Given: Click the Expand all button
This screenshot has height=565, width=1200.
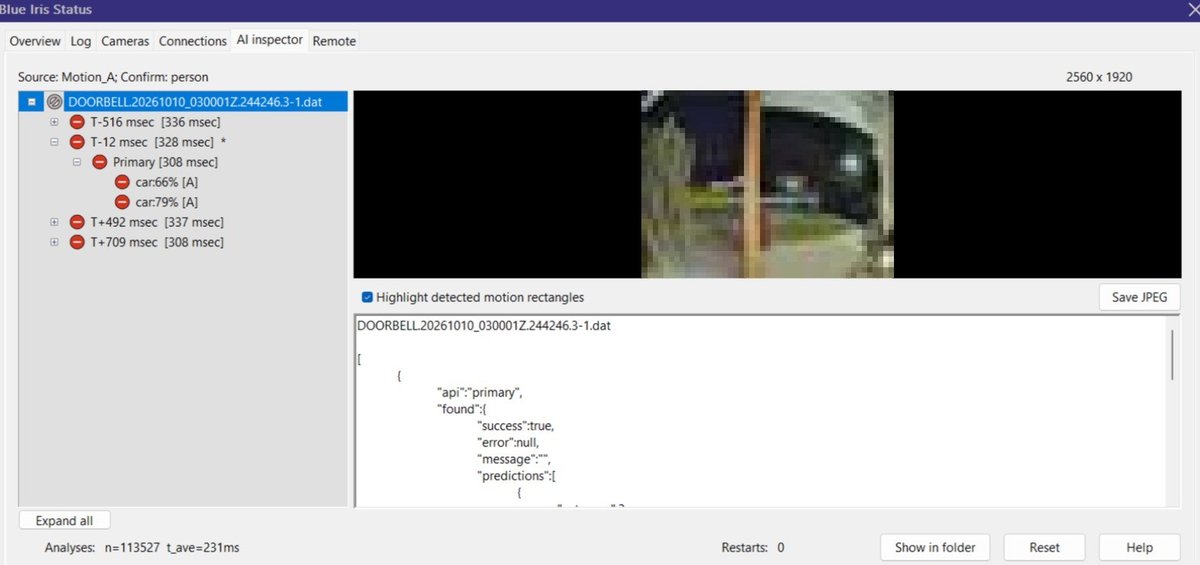Looking at the screenshot, I should [64, 521].
